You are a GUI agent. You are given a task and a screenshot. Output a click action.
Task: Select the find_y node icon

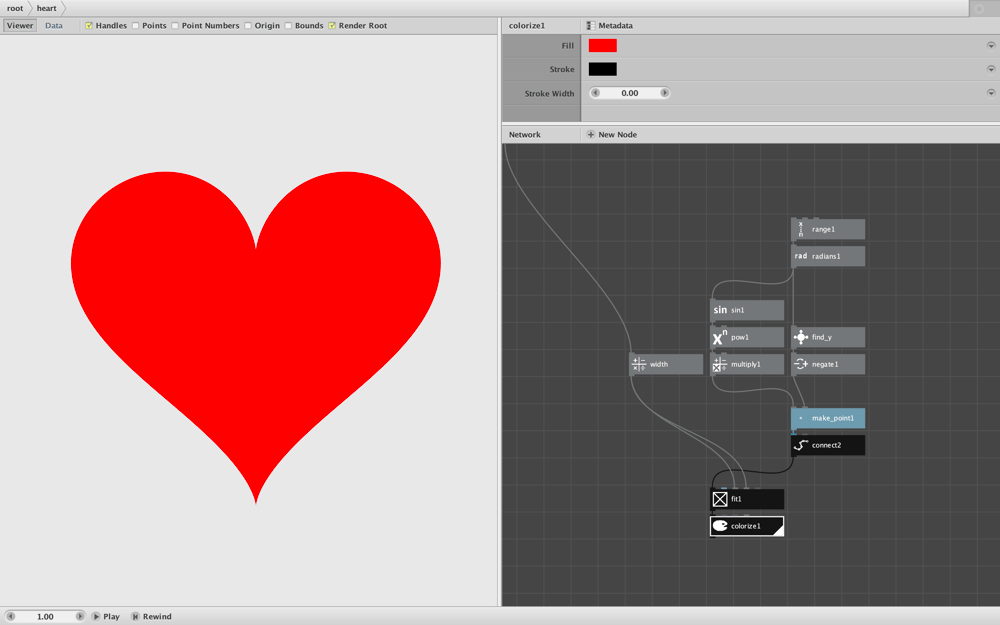pos(801,337)
